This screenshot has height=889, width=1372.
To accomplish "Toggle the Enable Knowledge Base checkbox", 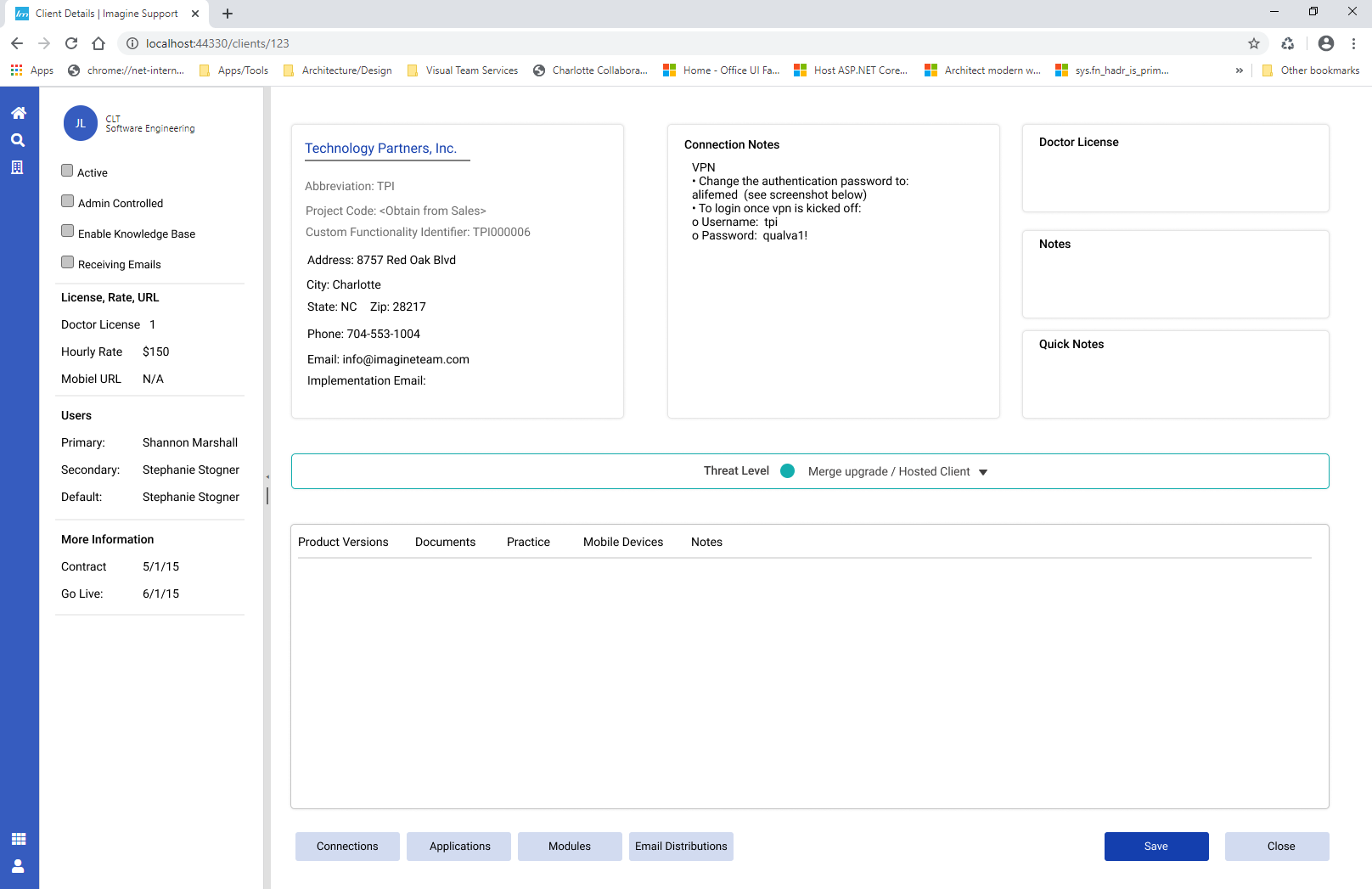I will pos(67,231).
